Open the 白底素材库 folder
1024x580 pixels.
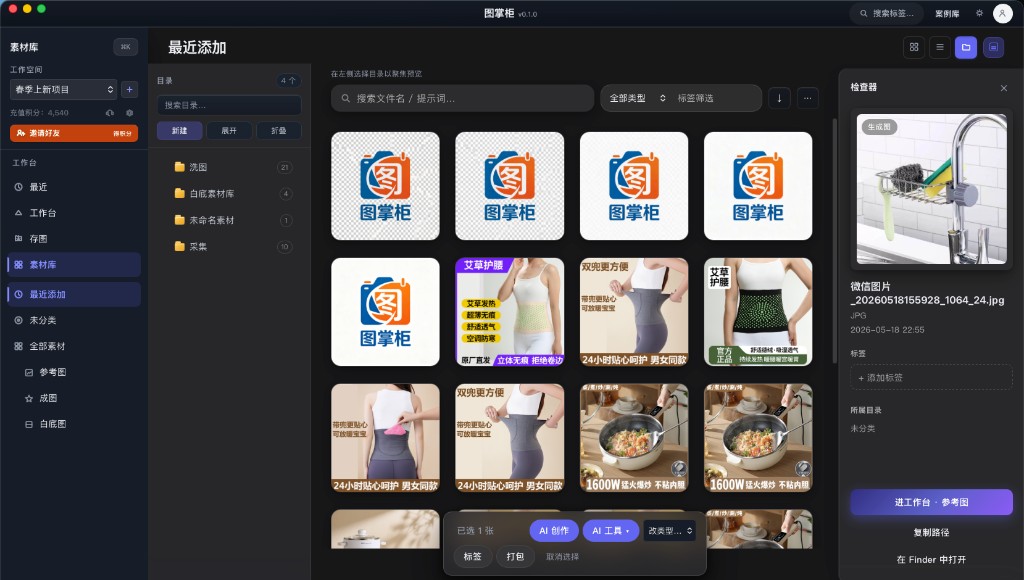pyautogui.click(x=229, y=193)
